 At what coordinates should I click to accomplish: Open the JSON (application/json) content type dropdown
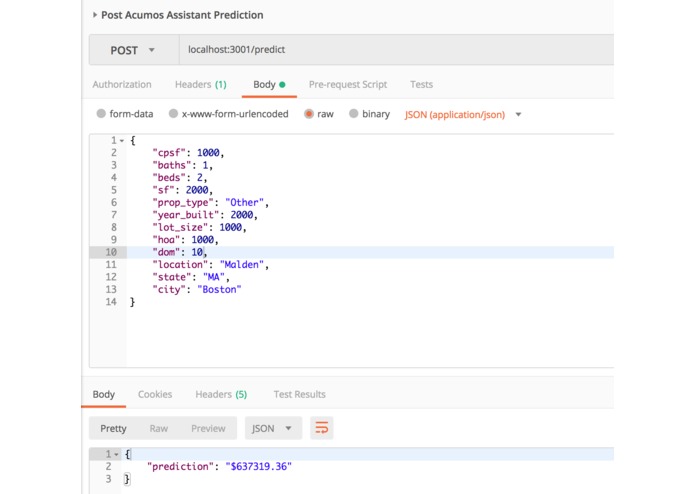[x=463, y=114]
